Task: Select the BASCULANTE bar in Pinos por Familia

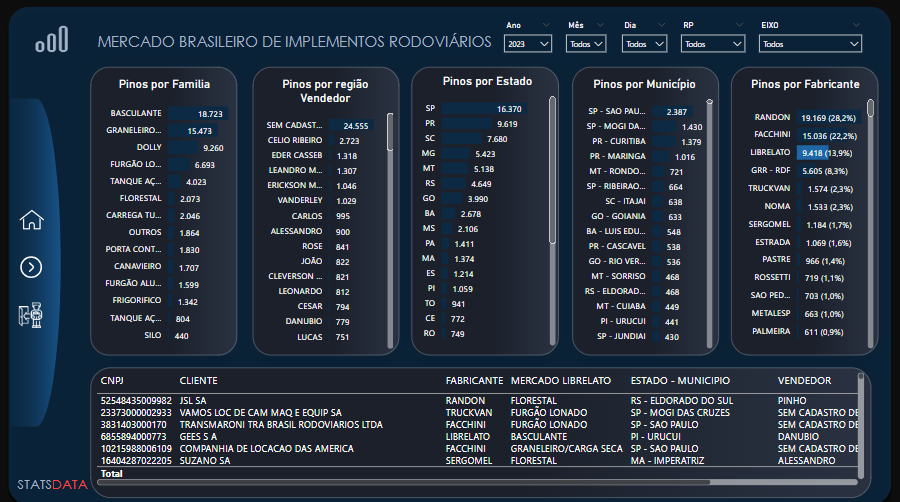Action: (198, 114)
